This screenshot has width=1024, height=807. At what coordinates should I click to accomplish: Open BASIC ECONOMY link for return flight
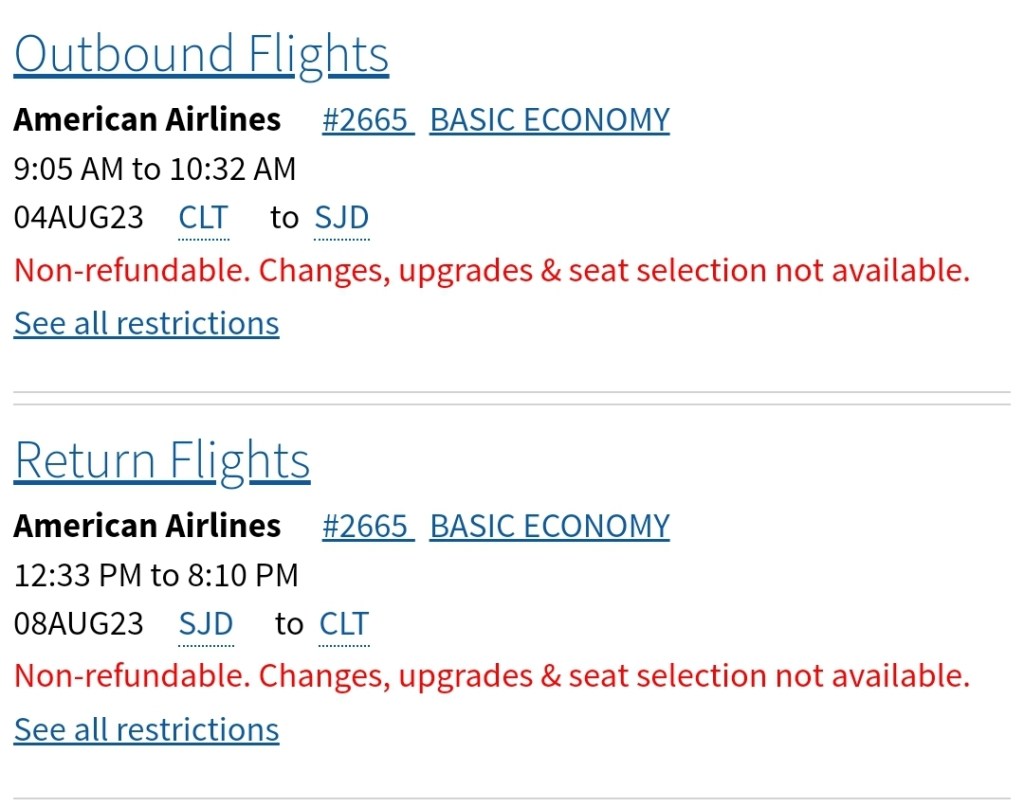pos(549,526)
